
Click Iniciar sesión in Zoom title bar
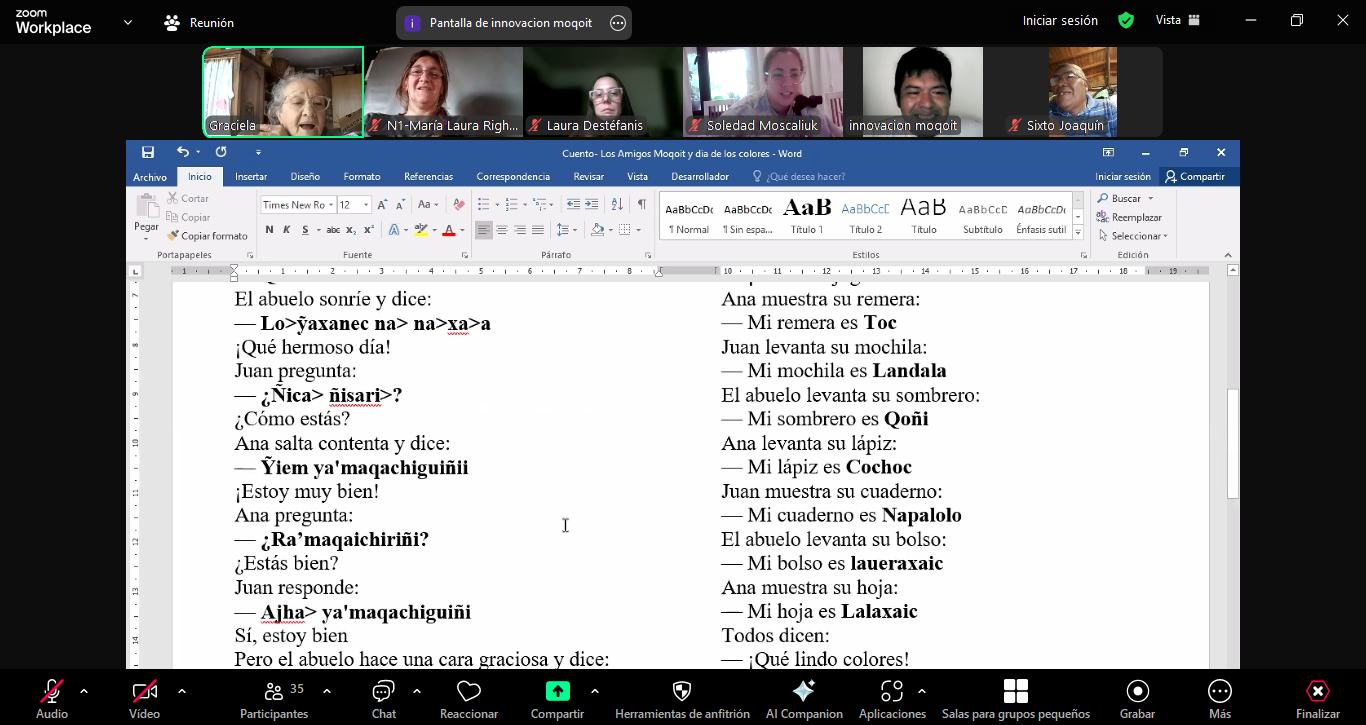[1059, 20]
